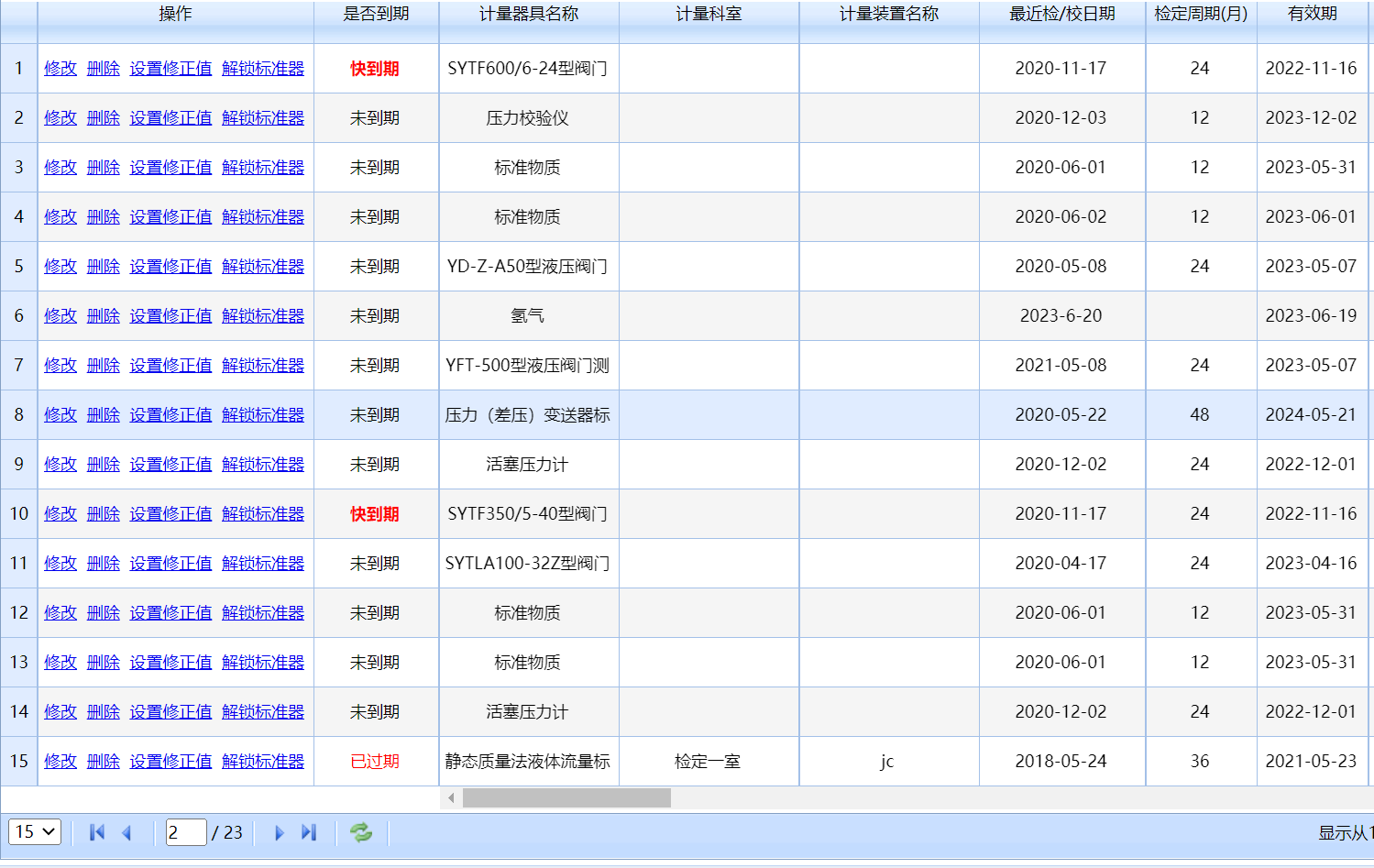Click the 有效期 column header
Viewport: 1374px width, 868px height.
[x=1312, y=14]
